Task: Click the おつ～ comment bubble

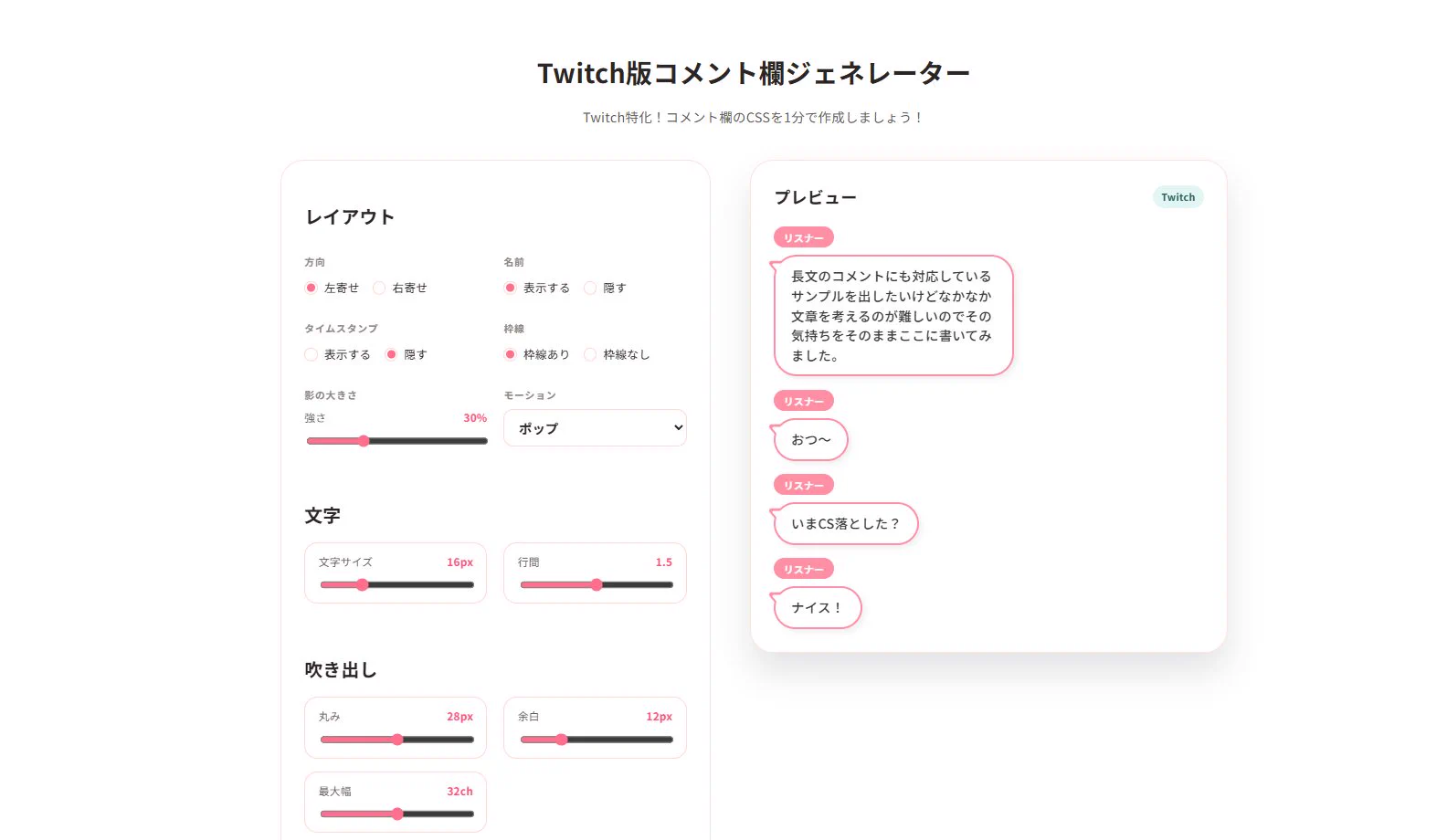Action: (811, 440)
